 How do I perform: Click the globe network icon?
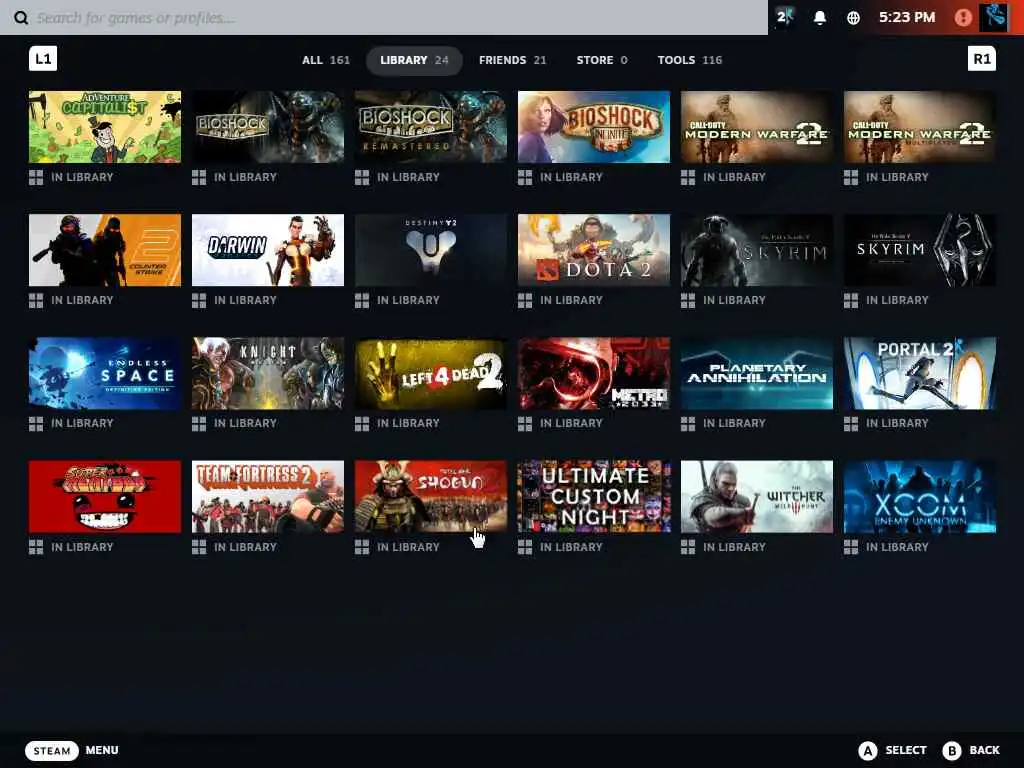click(853, 18)
